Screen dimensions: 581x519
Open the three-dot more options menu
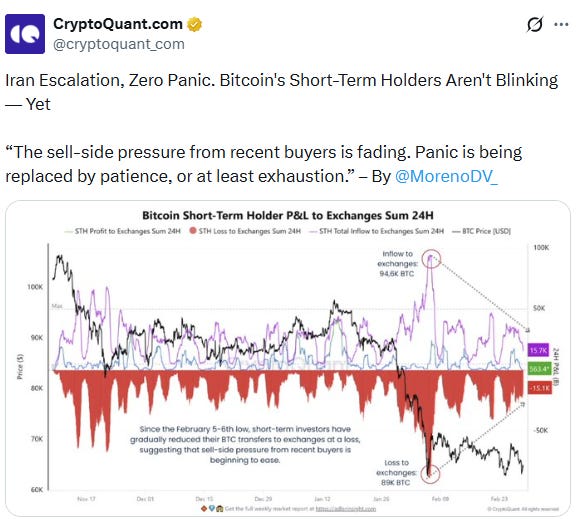tap(561, 24)
